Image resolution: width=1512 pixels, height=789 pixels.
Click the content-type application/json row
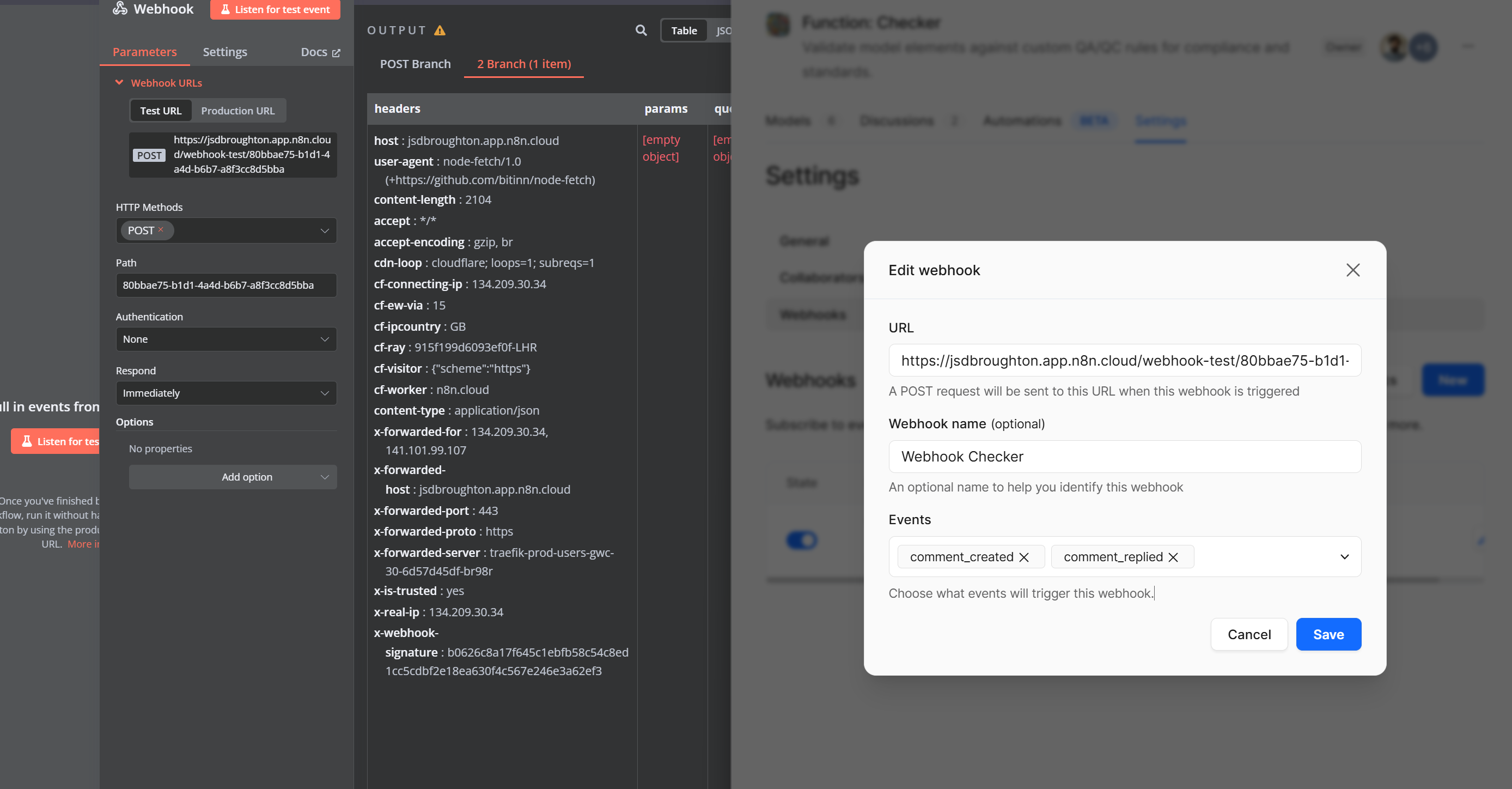(x=456, y=410)
